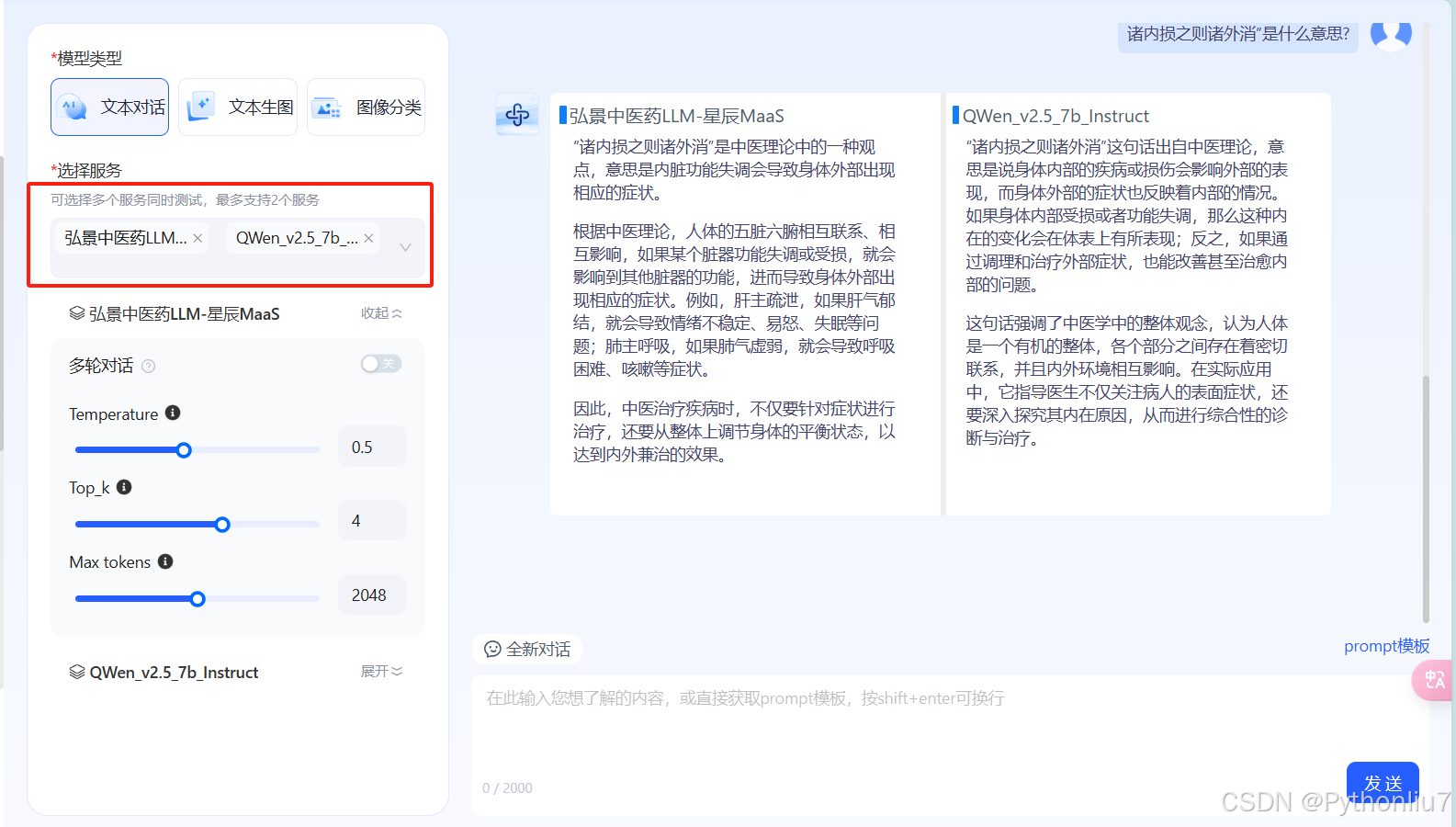
Task: Click the 文本生图 image generation icon
Action: (200, 108)
